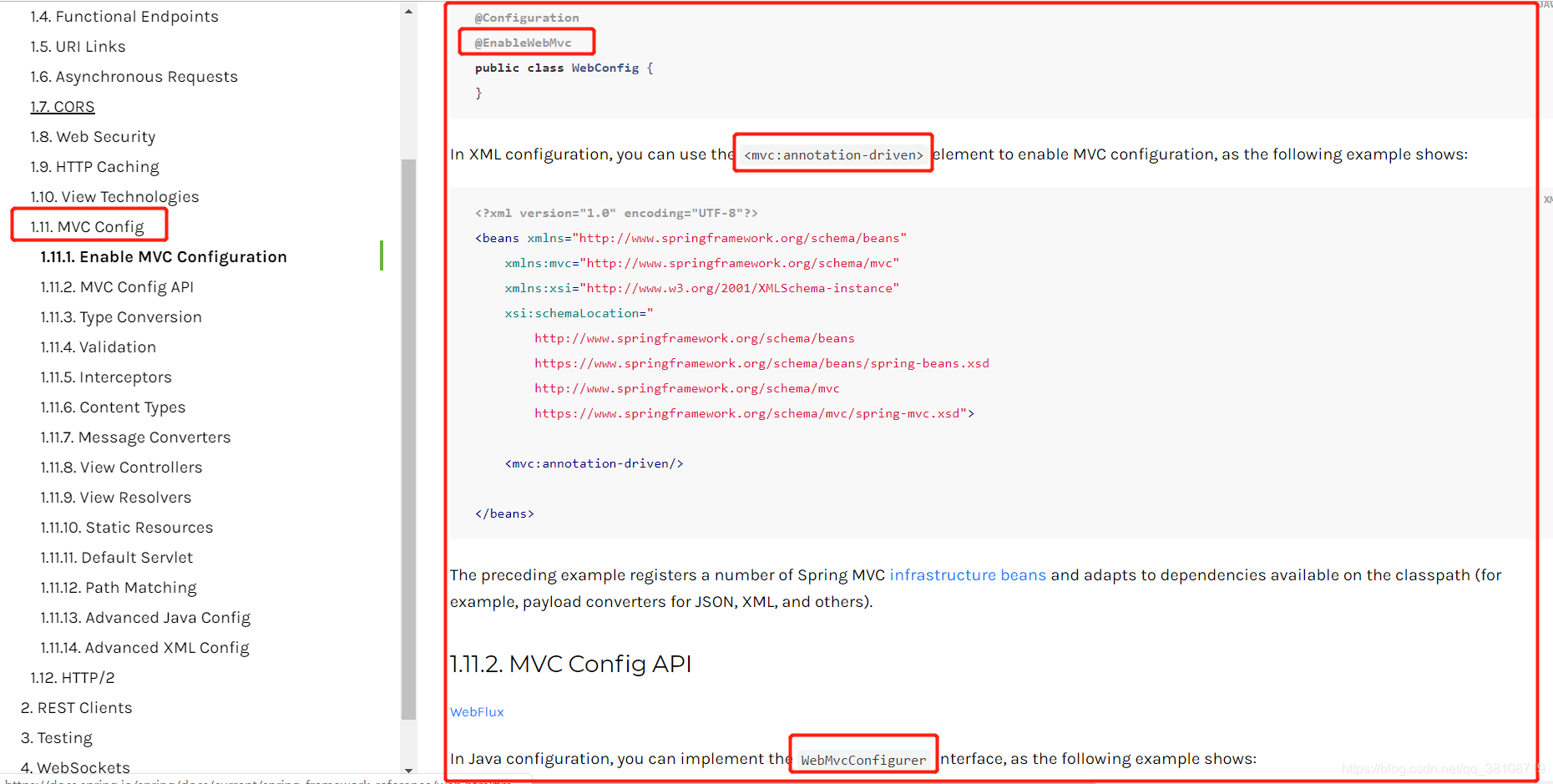
Task: Click the sidebar scroll-down arrow
Action: point(408,771)
